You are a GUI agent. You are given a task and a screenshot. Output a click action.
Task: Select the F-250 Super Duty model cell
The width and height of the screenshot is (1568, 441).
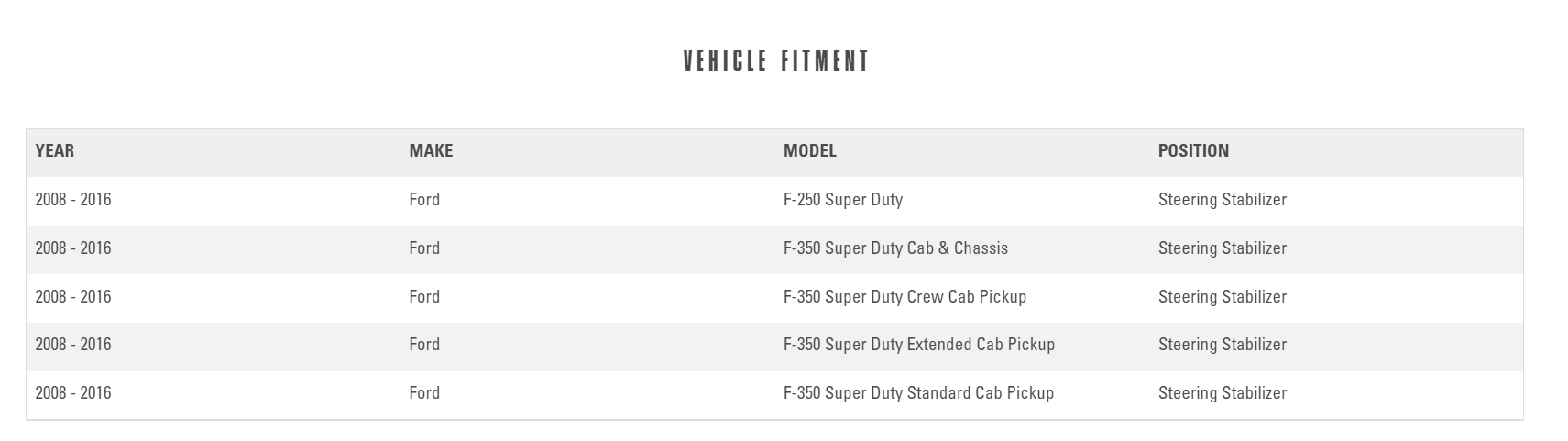(x=842, y=200)
